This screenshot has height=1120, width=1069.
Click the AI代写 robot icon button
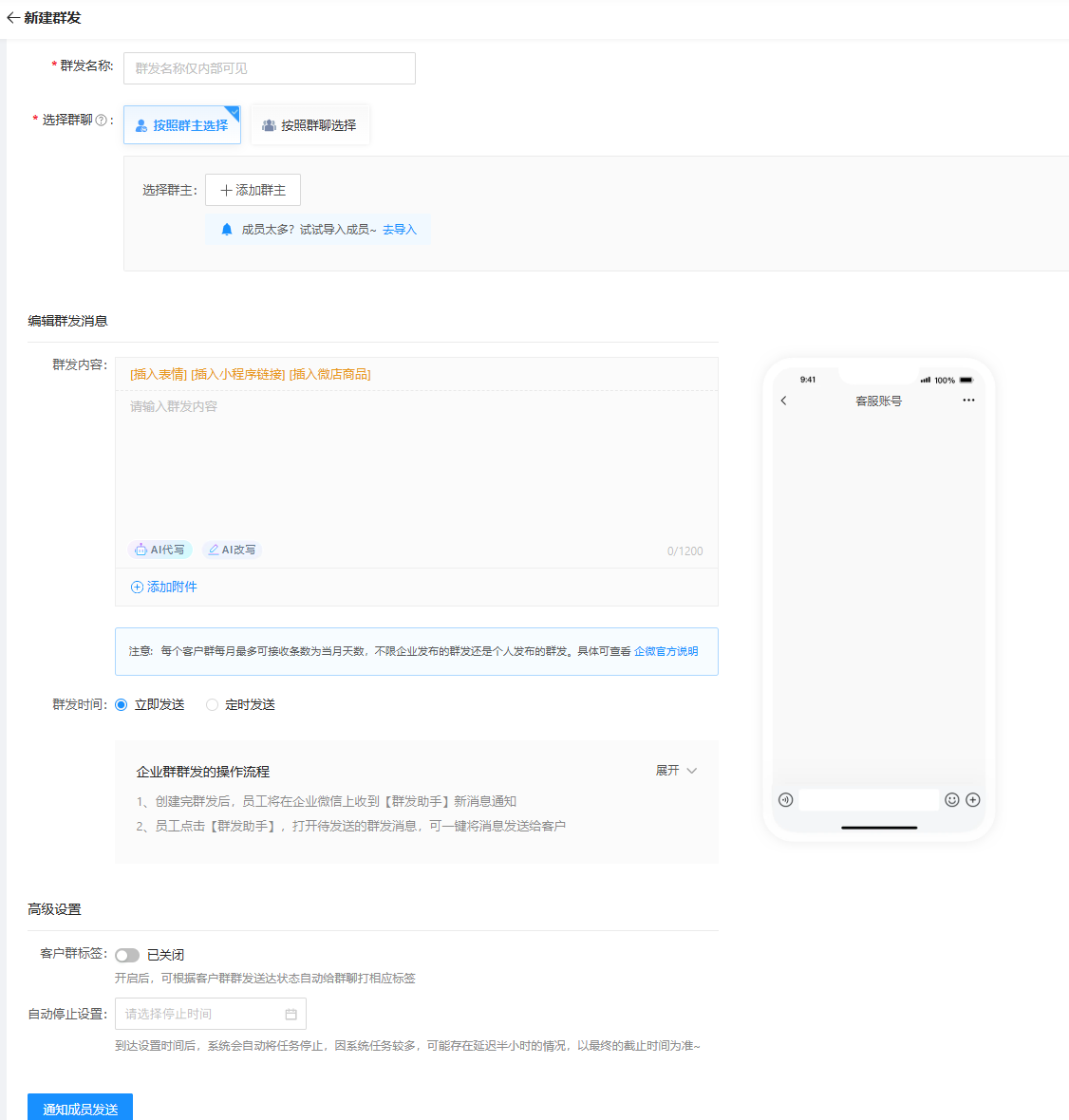pos(159,550)
